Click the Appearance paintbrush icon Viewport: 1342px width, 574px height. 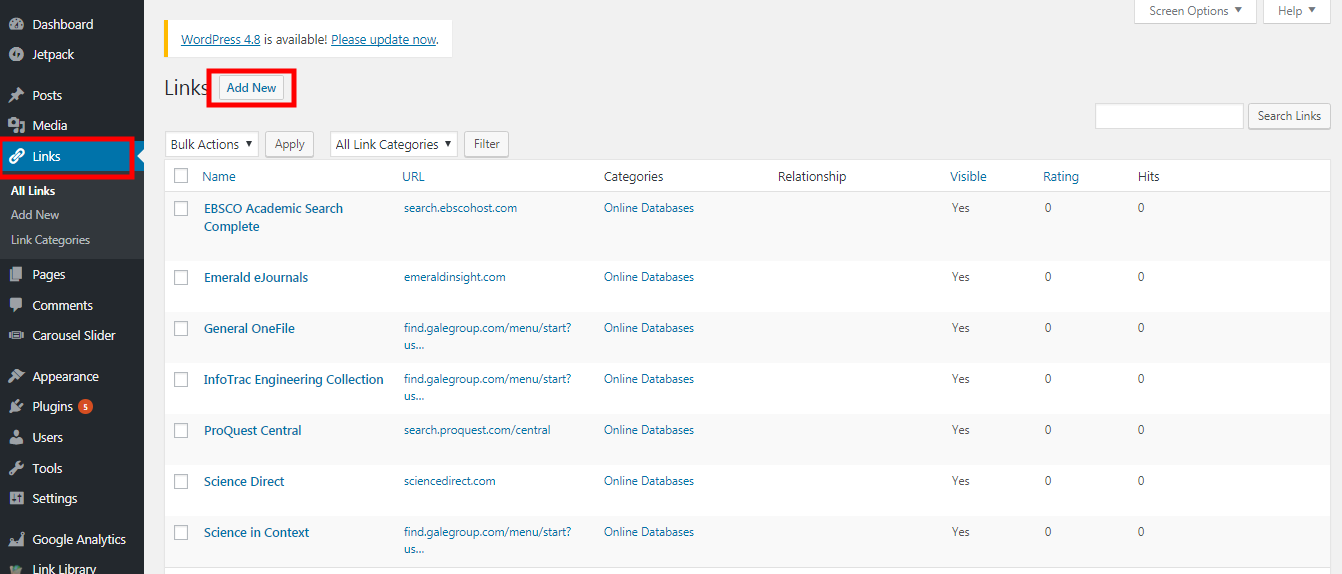[16, 377]
